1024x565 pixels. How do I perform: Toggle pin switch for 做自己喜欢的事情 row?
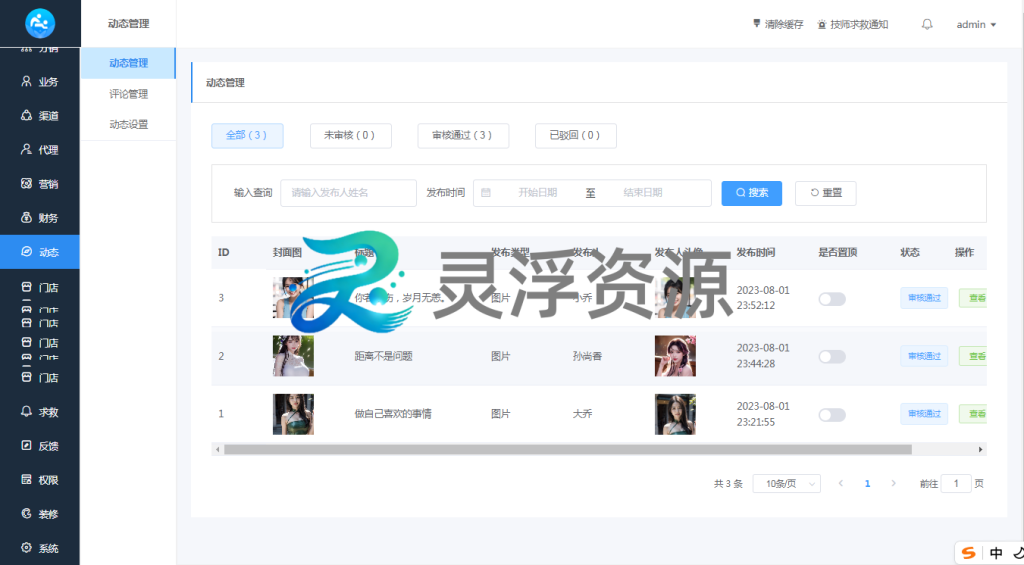832,415
